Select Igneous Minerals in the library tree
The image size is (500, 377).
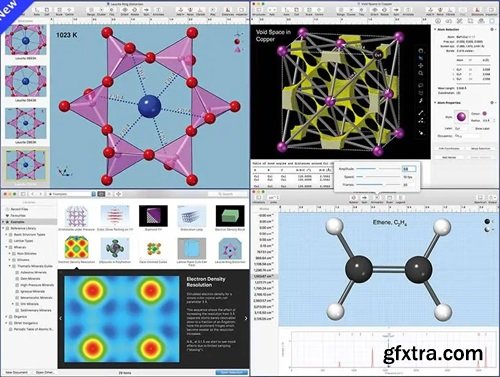pos(32,291)
